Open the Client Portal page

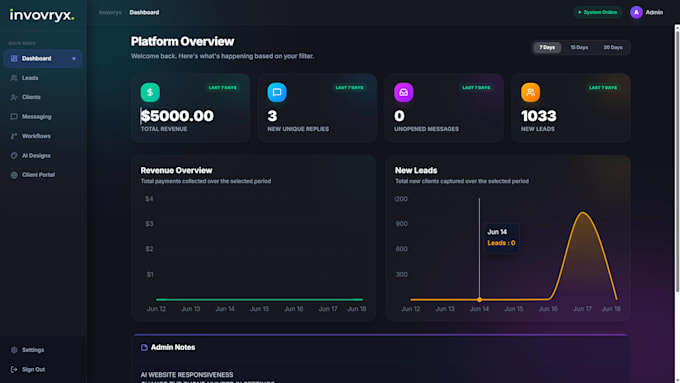42,175
